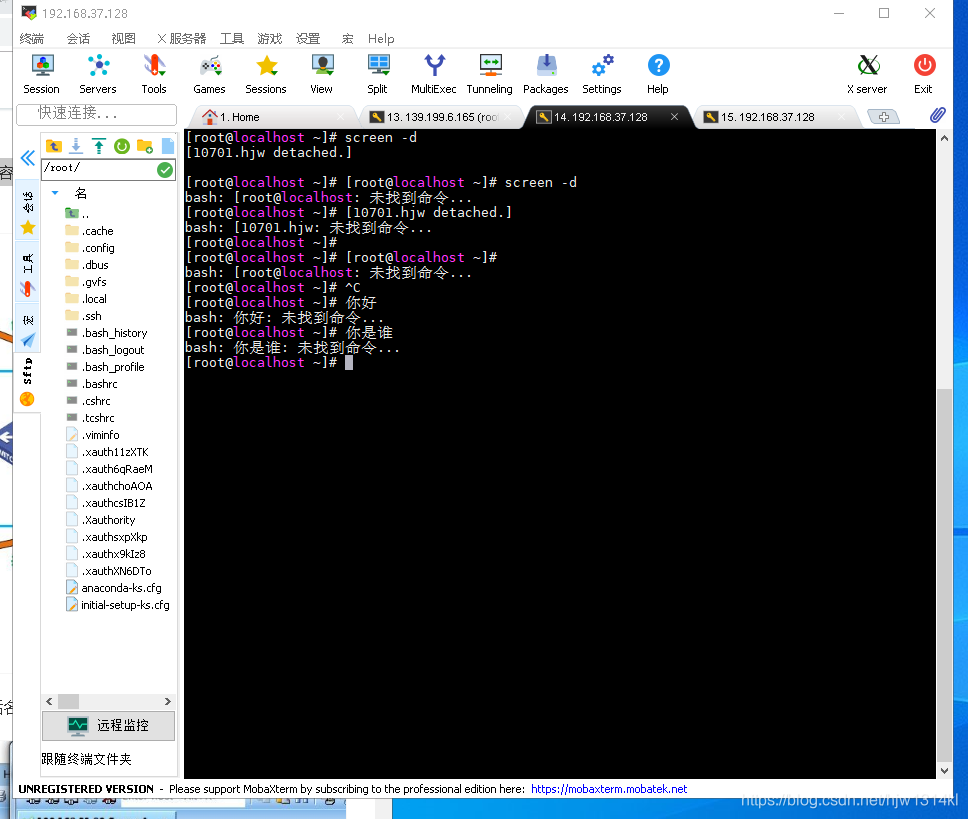
Task: Click file list horizontal scrollbar left arrow
Action: tap(49, 702)
